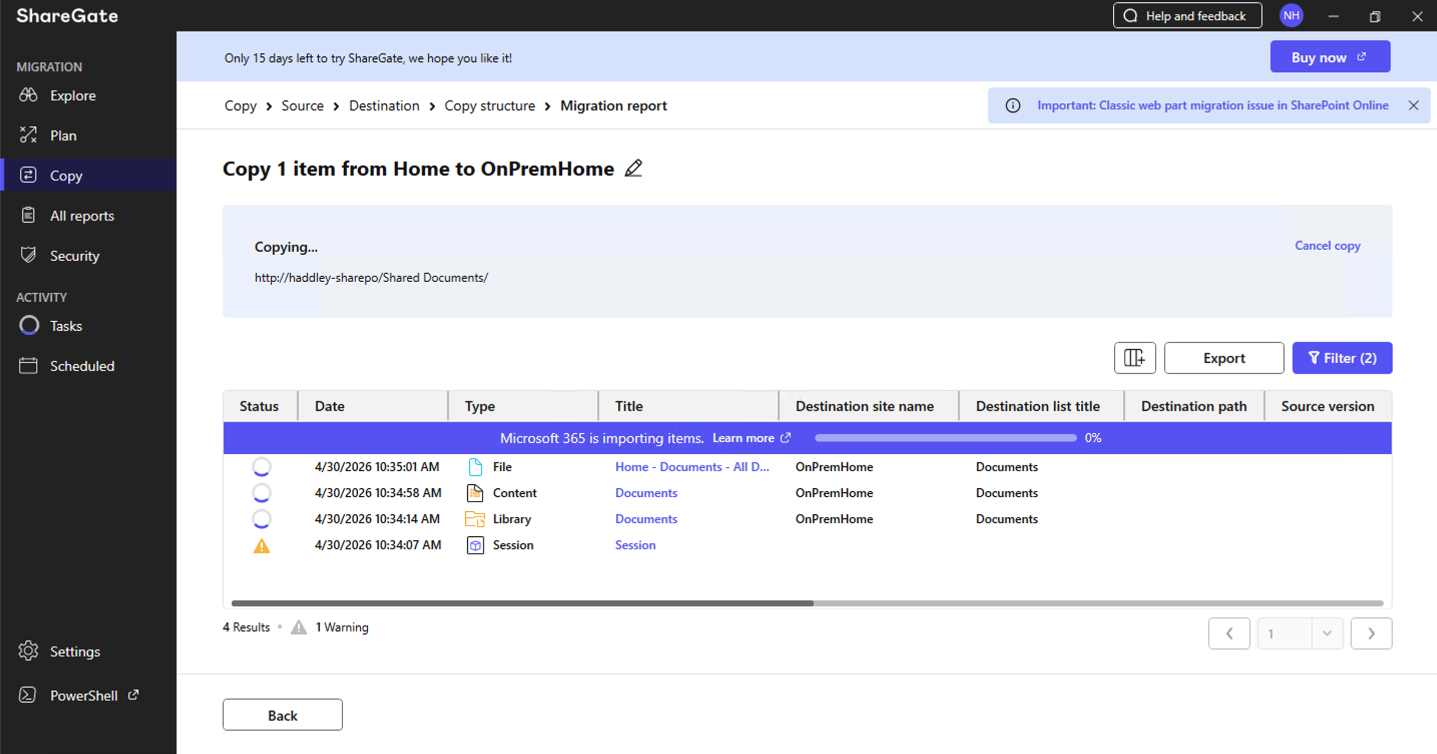The image size is (1437, 754).
Task: Click the Content type icon
Action: click(475, 493)
